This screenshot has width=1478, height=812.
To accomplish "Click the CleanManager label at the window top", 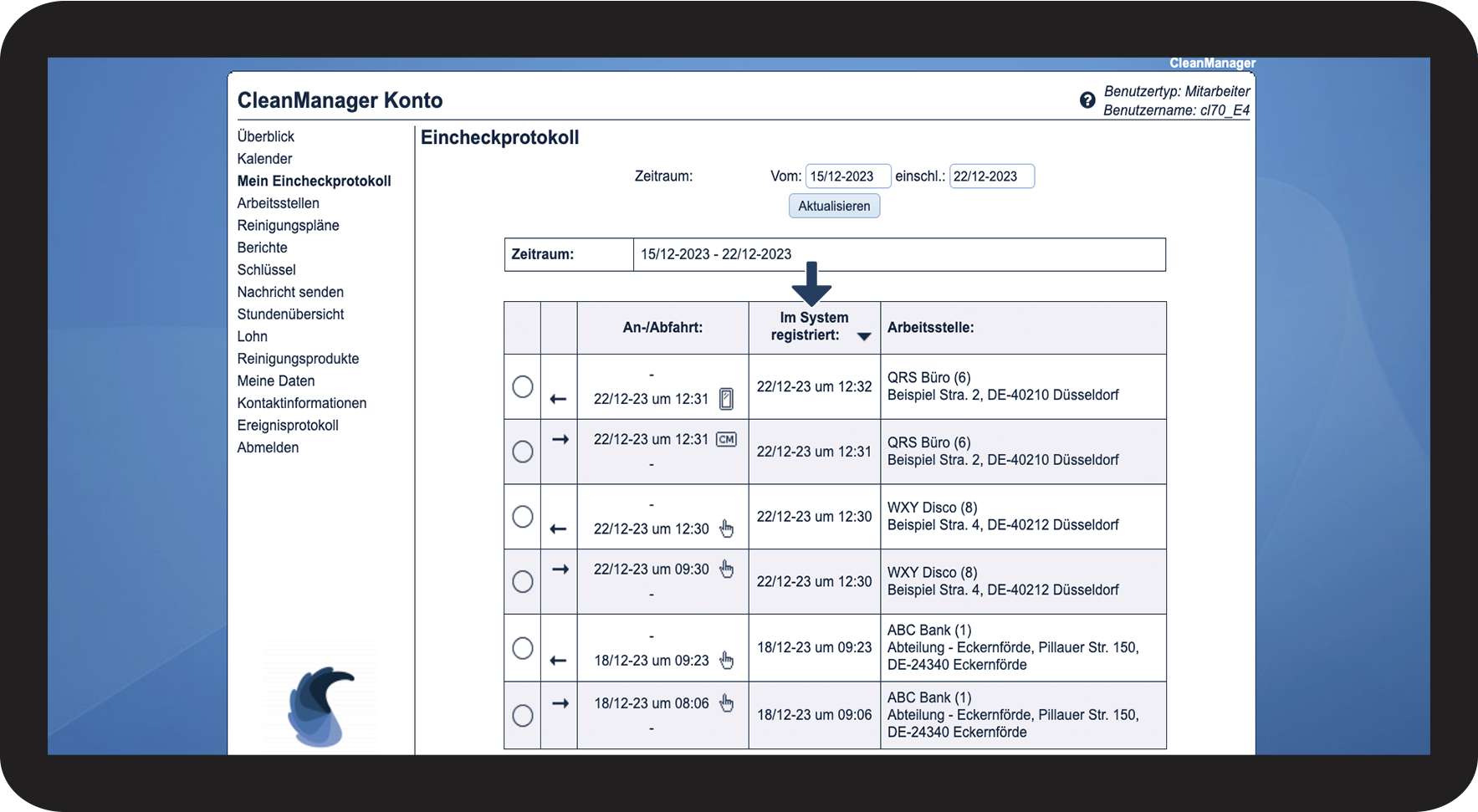I will tap(1212, 64).
